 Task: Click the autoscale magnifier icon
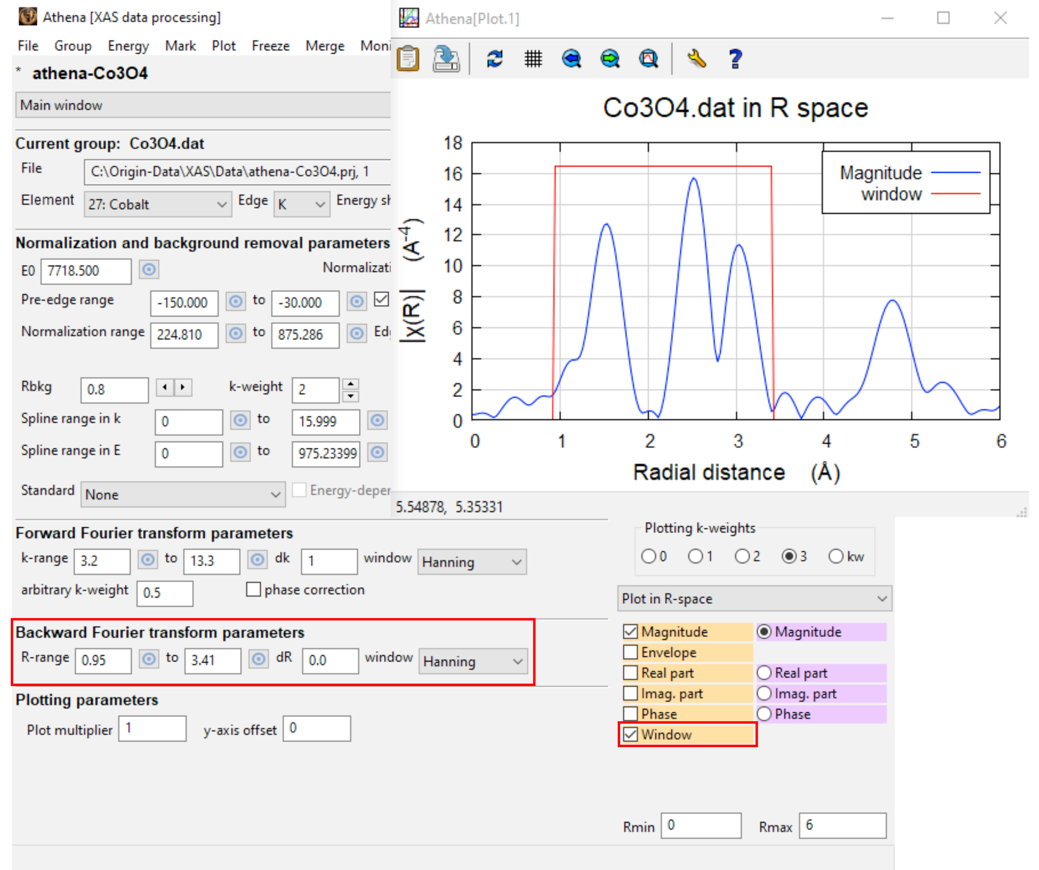coord(649,59)
